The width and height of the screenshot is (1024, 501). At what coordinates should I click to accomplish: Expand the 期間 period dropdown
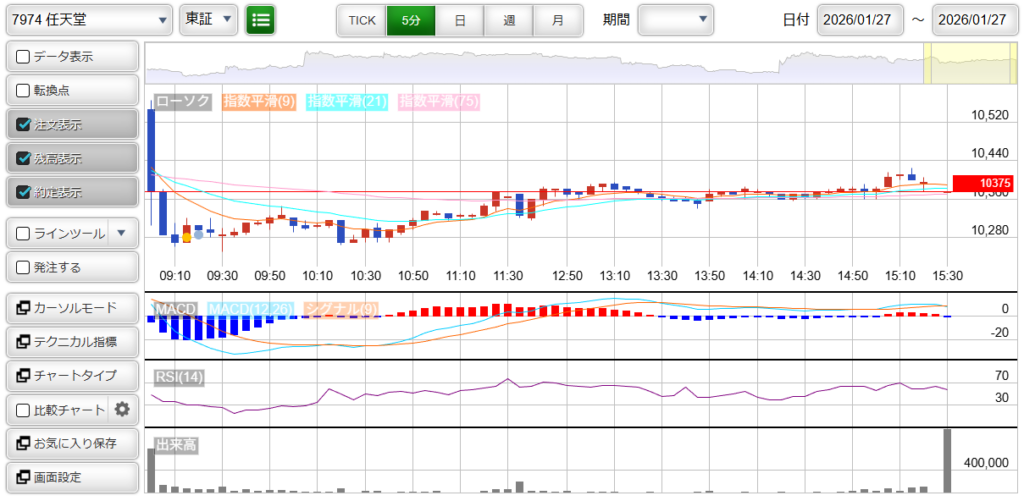click(x=676, y=19)
